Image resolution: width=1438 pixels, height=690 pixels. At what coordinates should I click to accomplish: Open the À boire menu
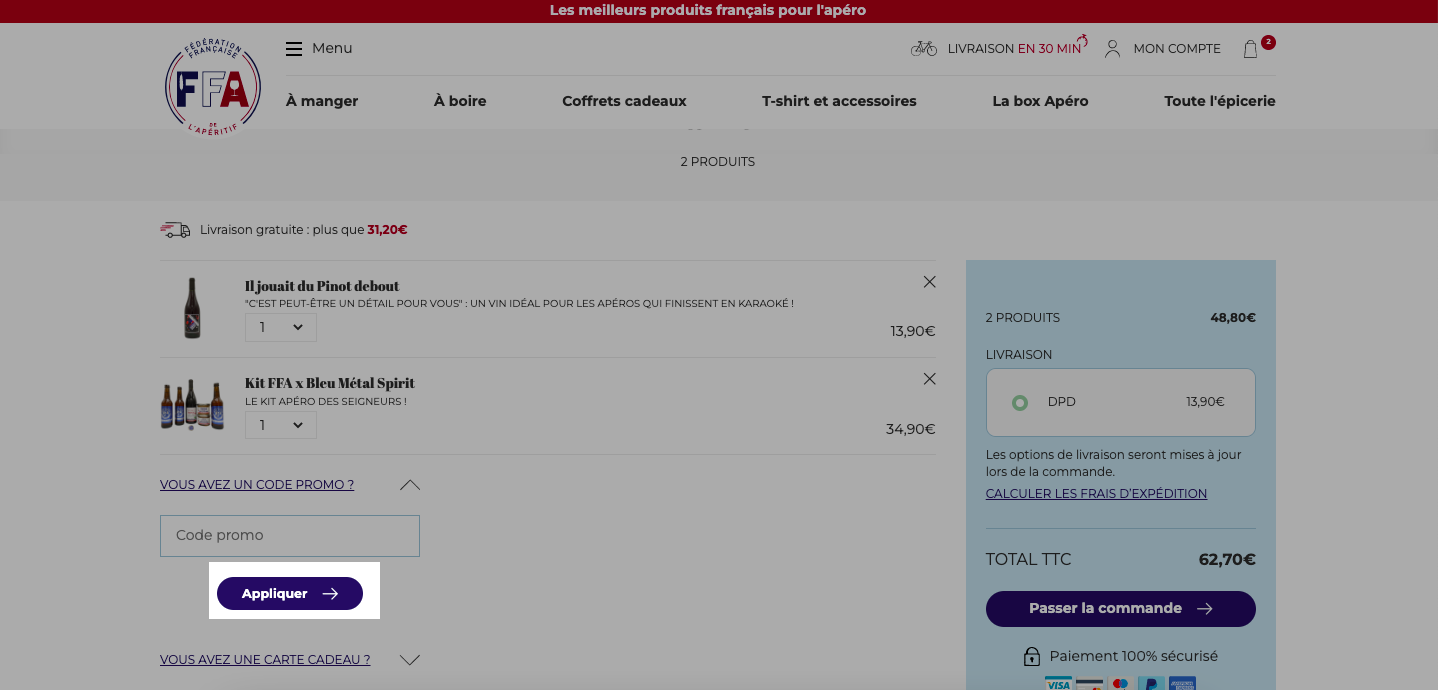pos(460,101)
